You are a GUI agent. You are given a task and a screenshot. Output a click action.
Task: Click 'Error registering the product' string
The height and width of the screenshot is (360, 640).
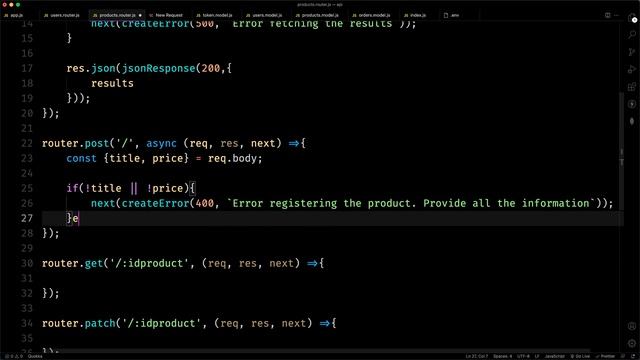323,203
